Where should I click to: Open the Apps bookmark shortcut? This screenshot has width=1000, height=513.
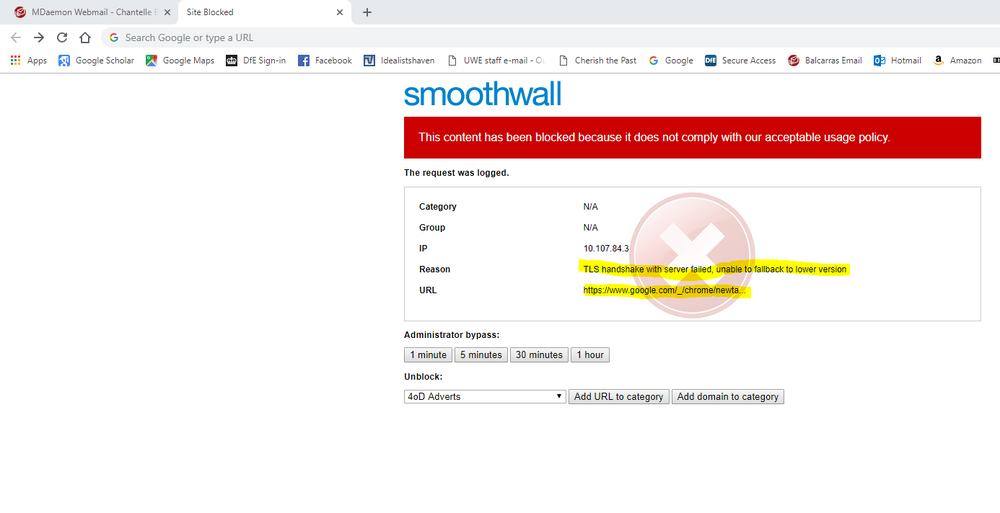coord(29,61)
